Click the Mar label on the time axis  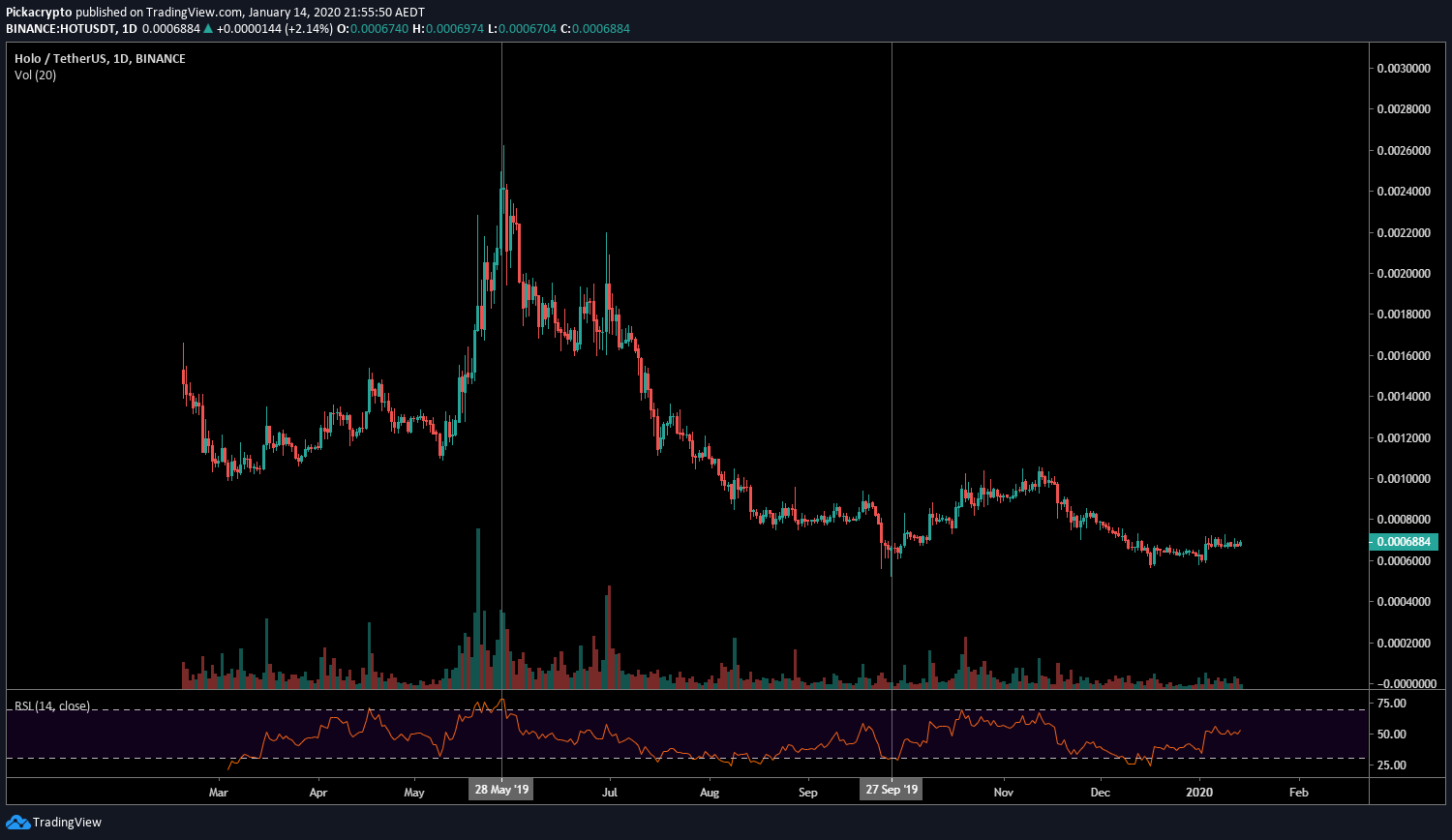click(219, 792)
